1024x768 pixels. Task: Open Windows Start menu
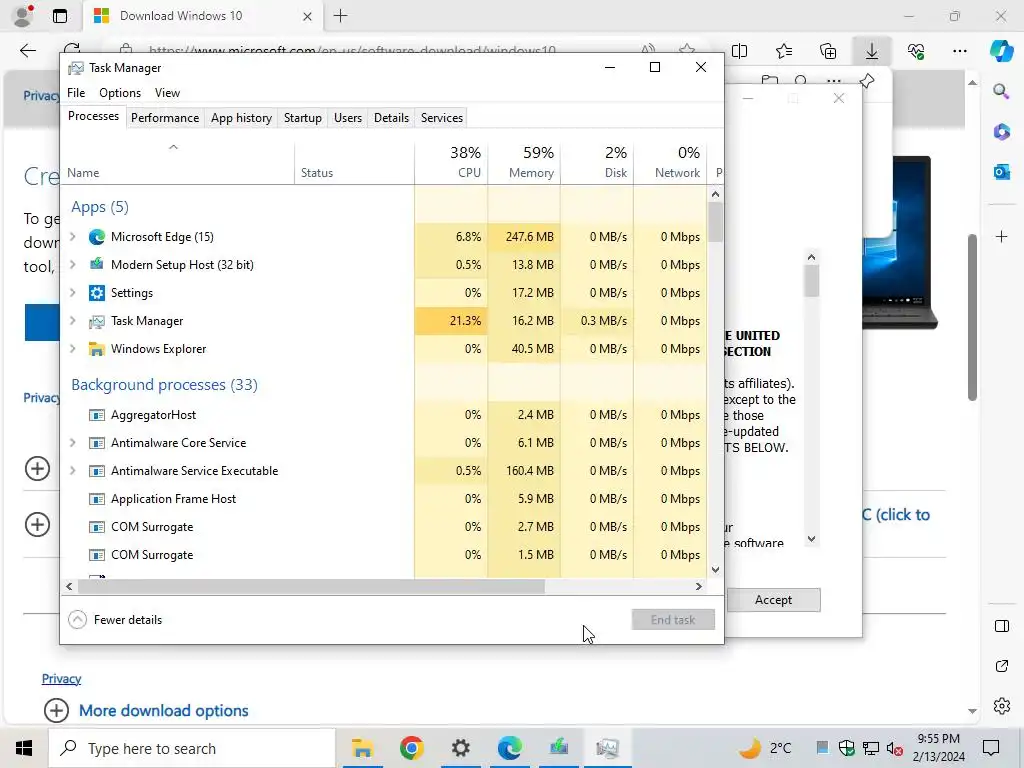24,748
